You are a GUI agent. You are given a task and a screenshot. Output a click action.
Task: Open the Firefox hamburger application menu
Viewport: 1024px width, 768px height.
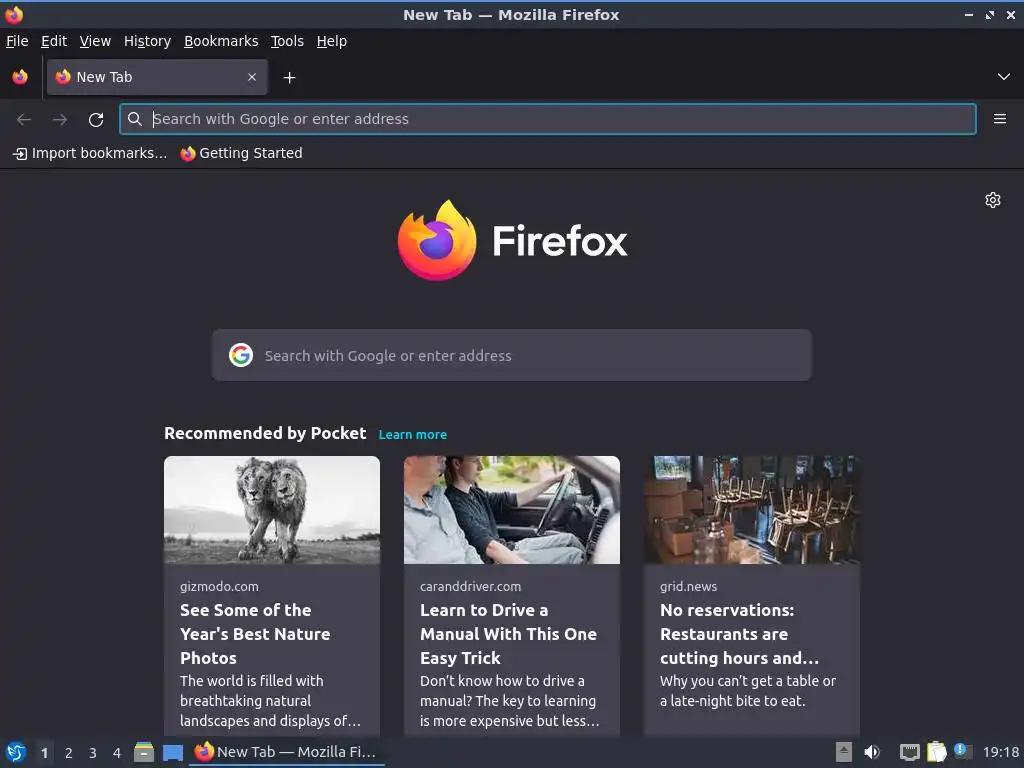(999, 119)
